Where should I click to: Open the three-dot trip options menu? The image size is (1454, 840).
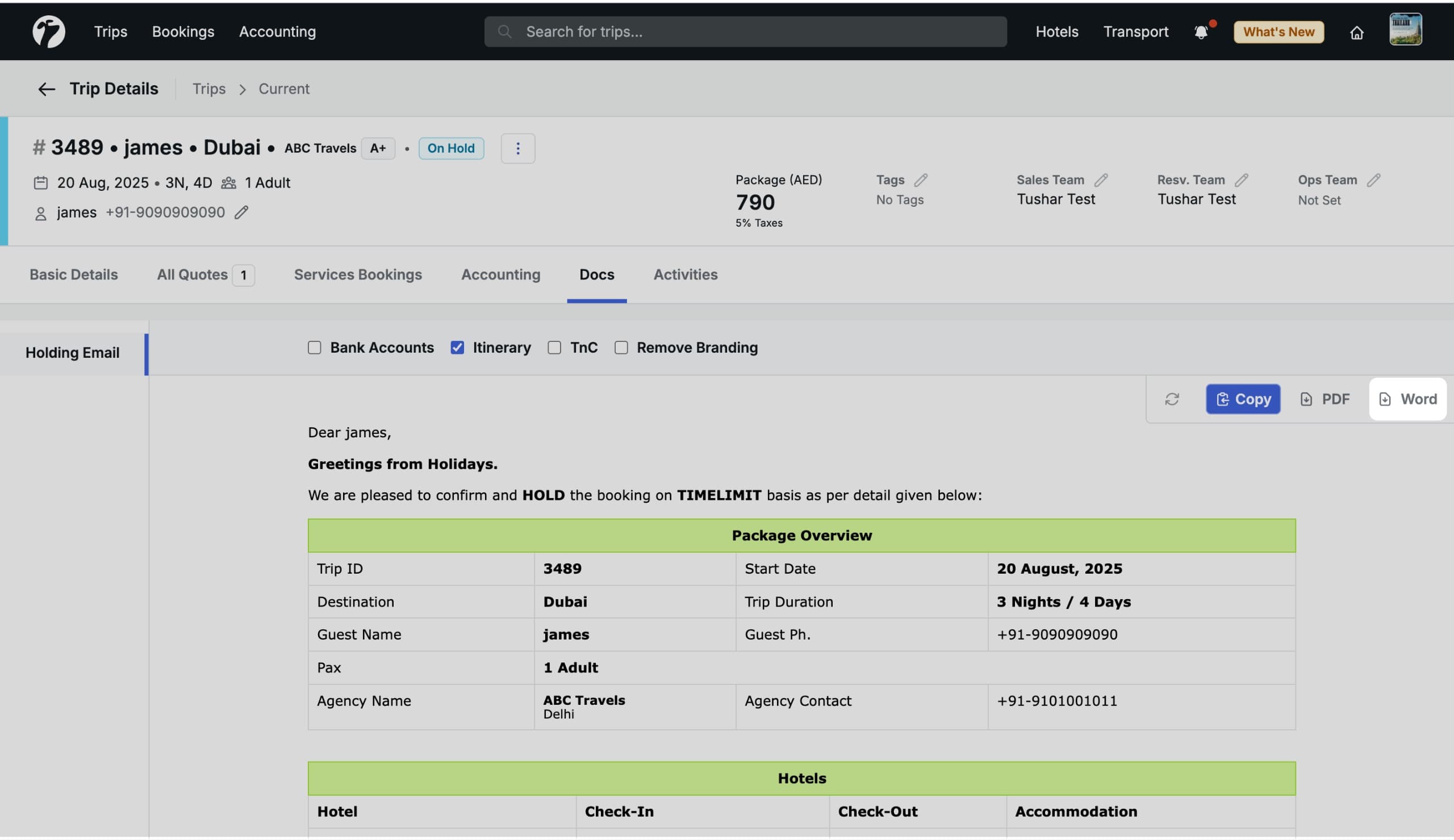click(x=517, y=148)
